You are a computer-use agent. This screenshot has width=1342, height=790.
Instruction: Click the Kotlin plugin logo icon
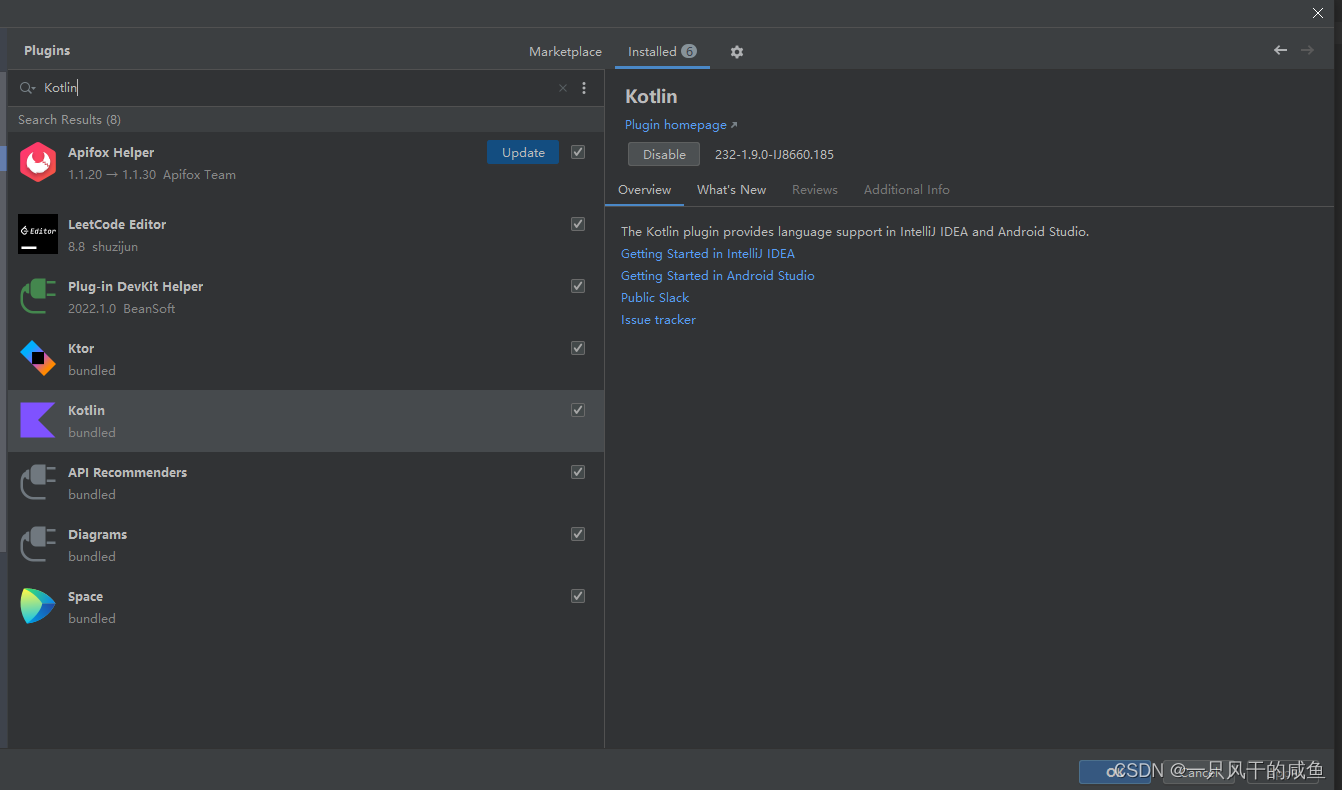(x=38, y=420)
